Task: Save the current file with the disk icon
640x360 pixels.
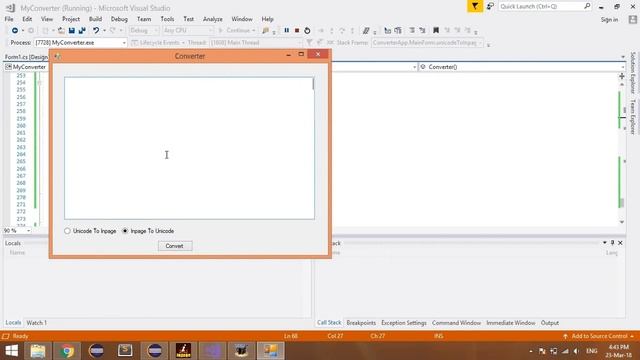Action: pyautogui.click(x=72, y=31)
